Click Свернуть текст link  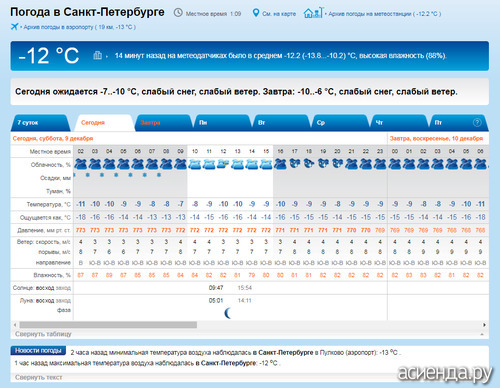[39, 377]
